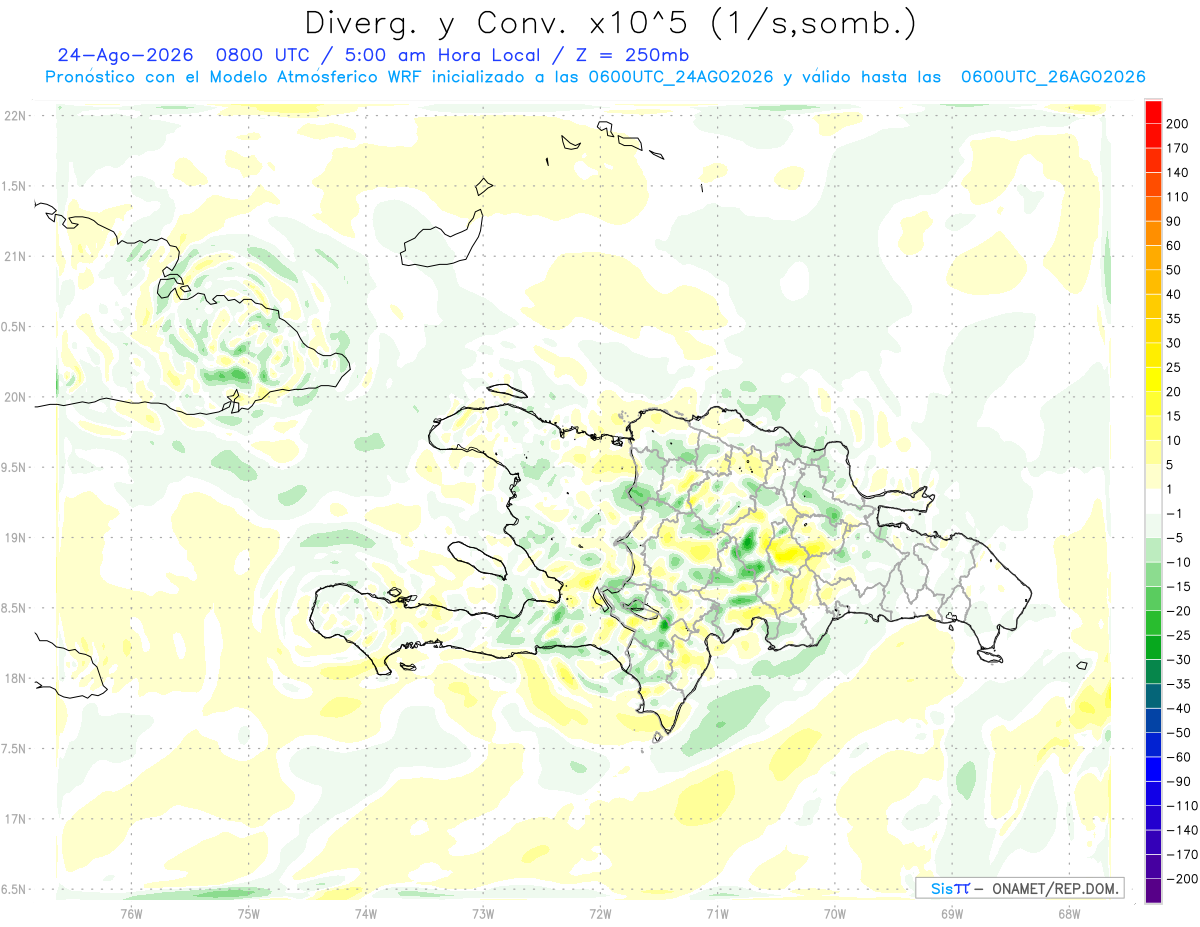Click the "6.5N" latitude label
This screenshot has height=927, width=1200.
click(x=15, y=889)
